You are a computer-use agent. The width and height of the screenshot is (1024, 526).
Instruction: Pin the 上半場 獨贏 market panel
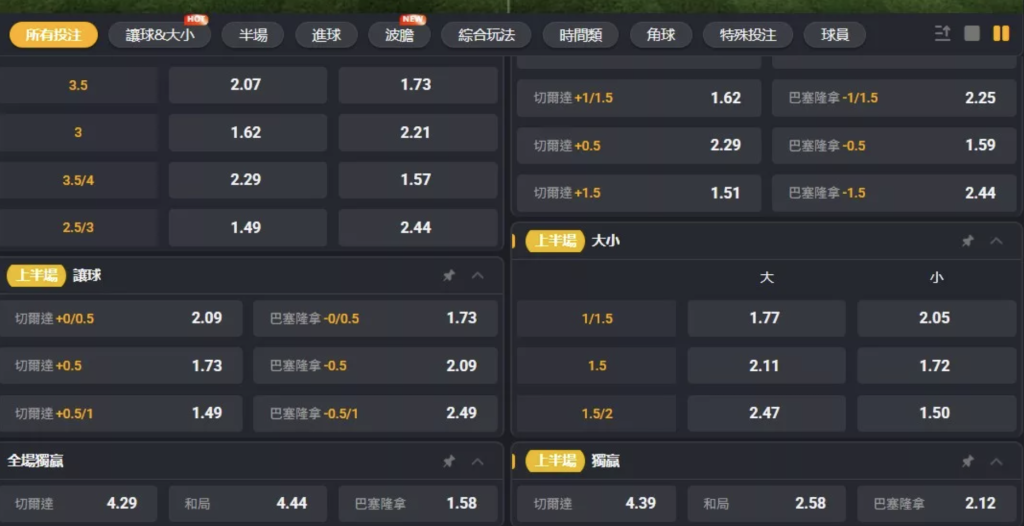(967, 461)
